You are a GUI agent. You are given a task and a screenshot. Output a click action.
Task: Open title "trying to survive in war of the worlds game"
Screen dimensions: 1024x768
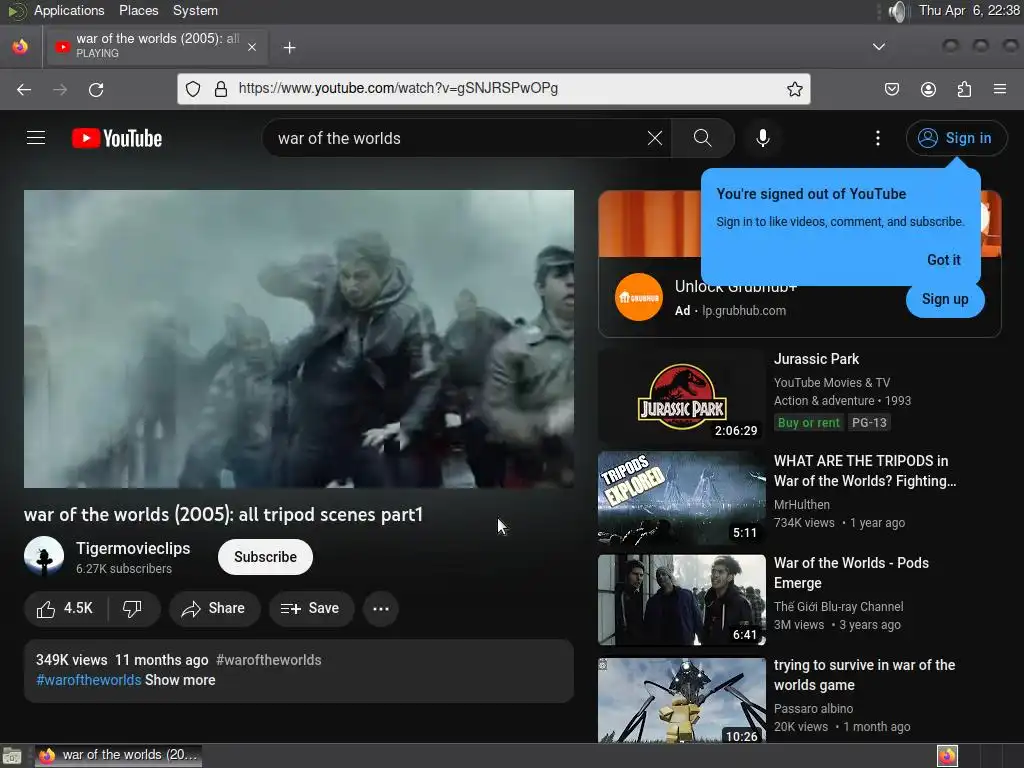(864, 675)
